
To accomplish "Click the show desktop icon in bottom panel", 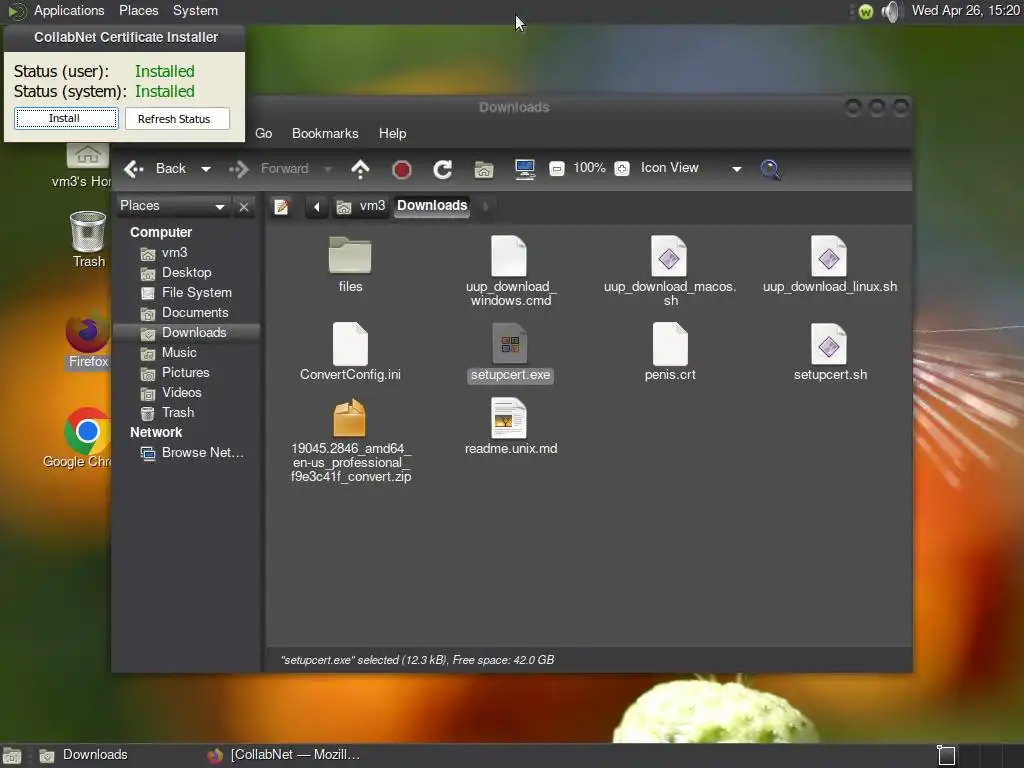I will (x=12, y=756).
